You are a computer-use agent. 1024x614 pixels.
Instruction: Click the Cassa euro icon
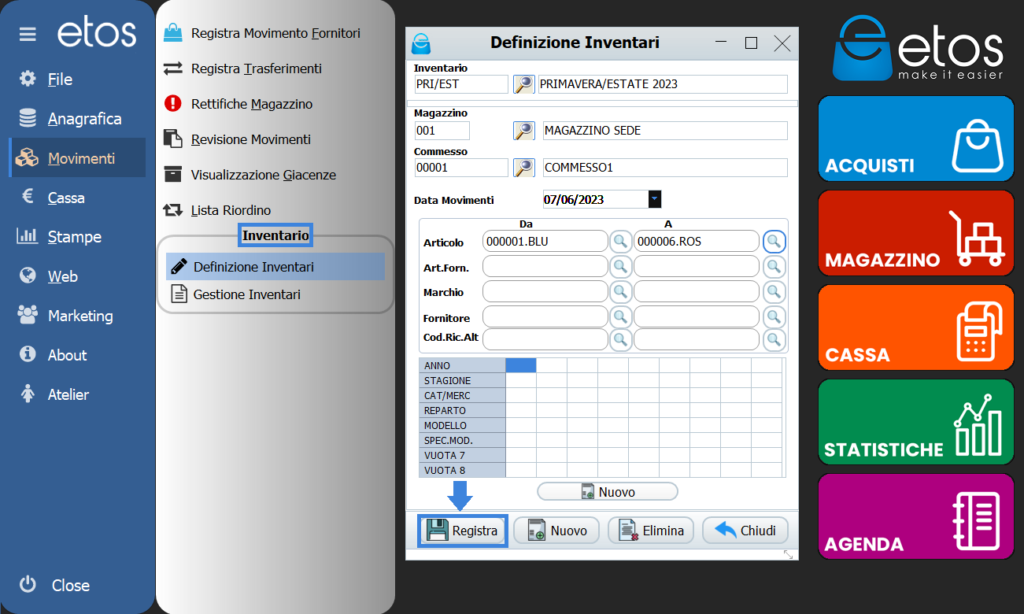point(27,195)
